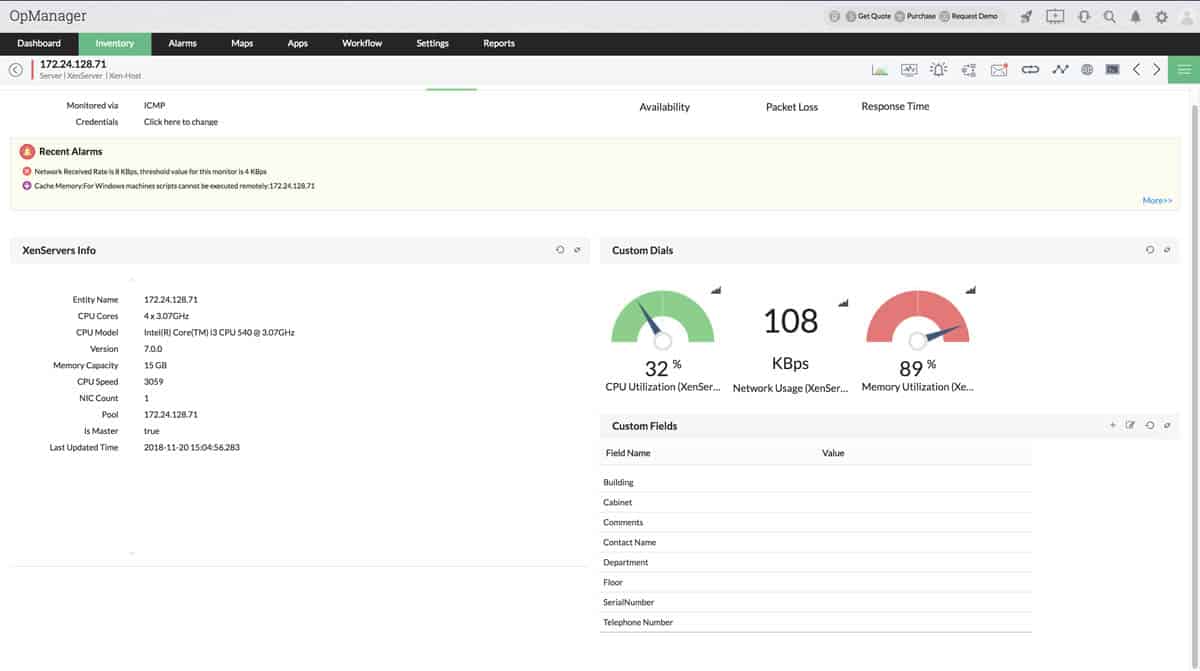1200x671 pixels.
Task: Click the mail notification envelope icon
Action: click(x=999, y=69)
